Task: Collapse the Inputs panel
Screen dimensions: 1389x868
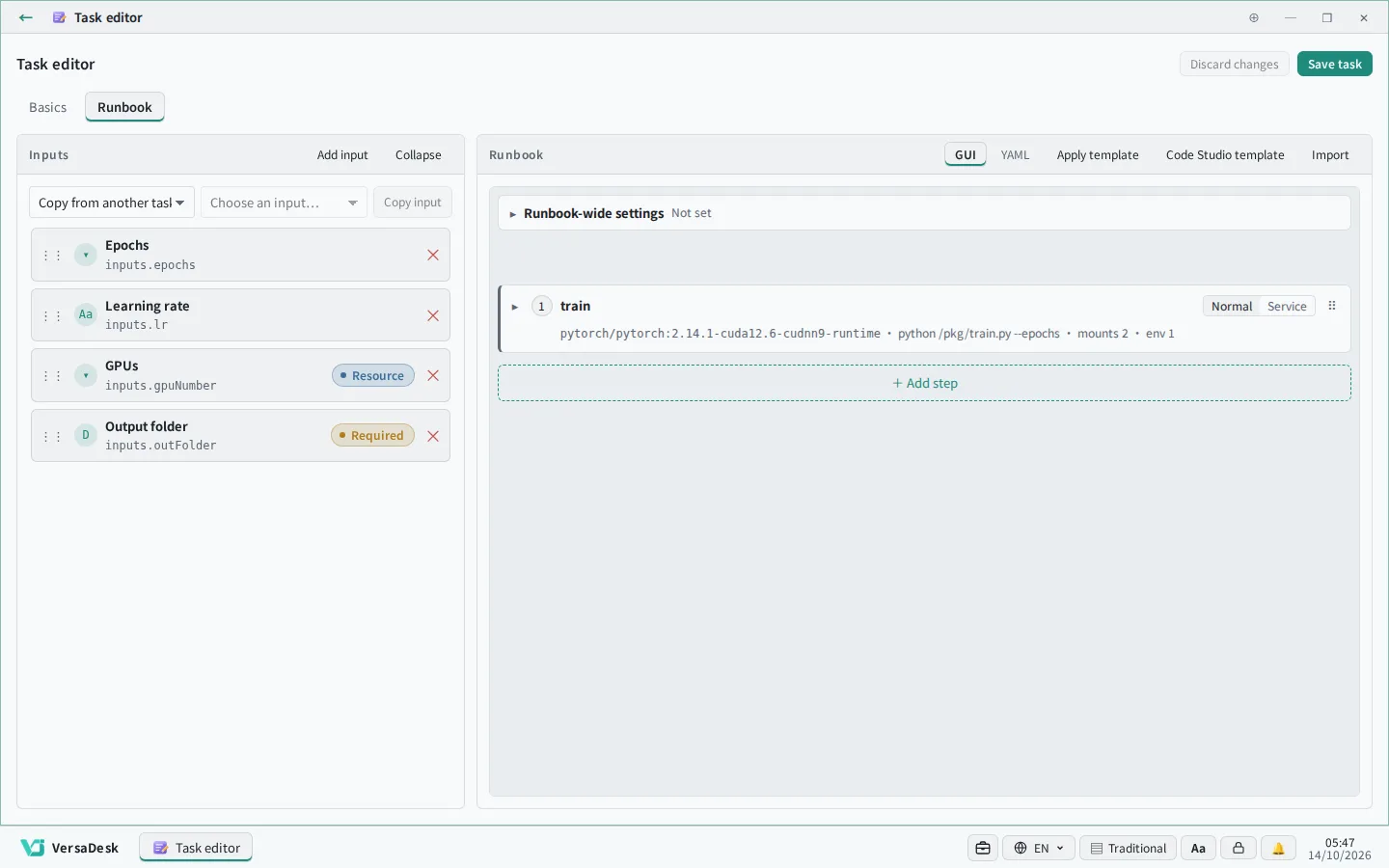Action: pos(418,155)
